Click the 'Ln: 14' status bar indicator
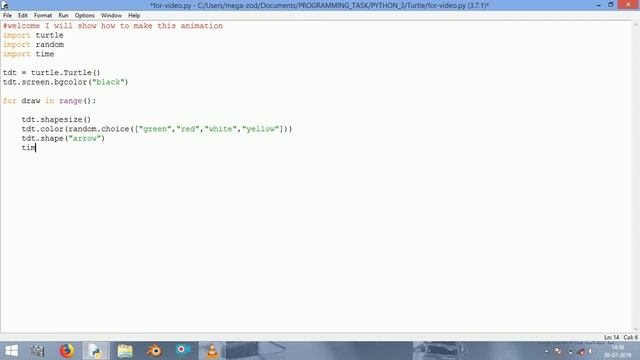Viewport: 640px width, 360px height. coord(611,337)
